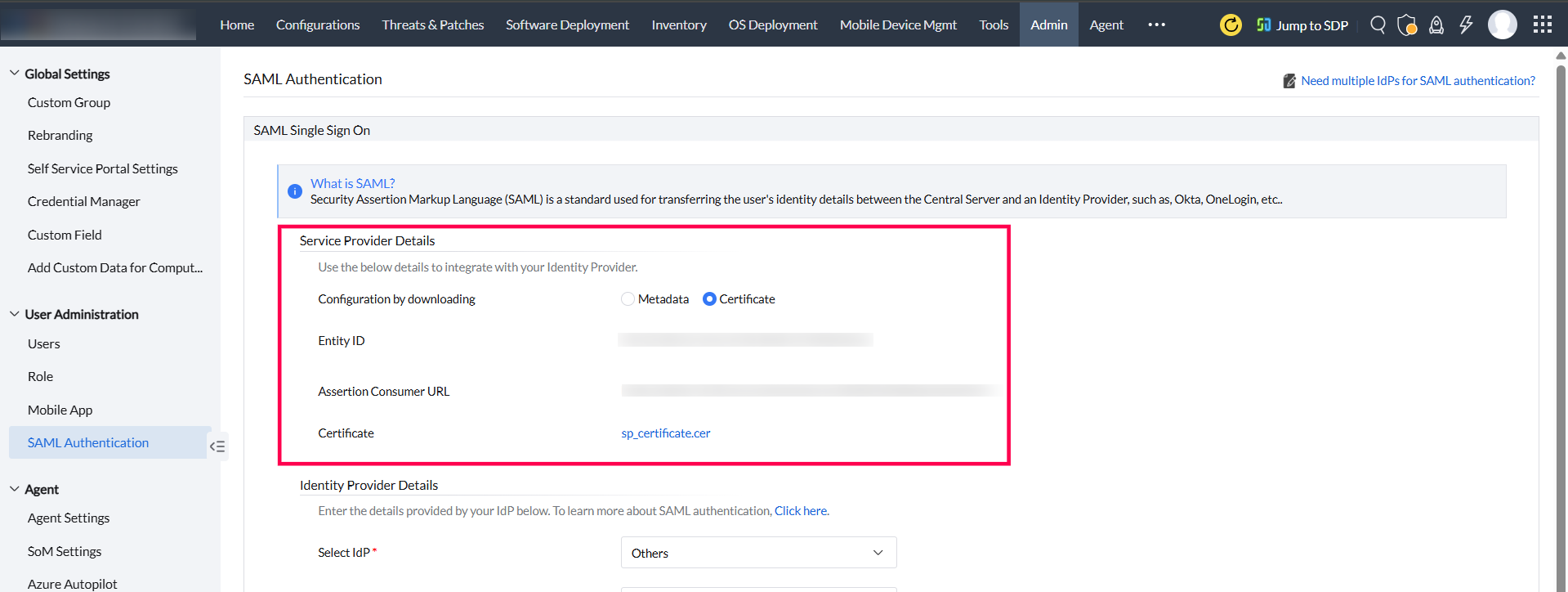Screen dimensions: 1568x592
Task: Click the Jump to SDP button
Action: [1302, 25]
